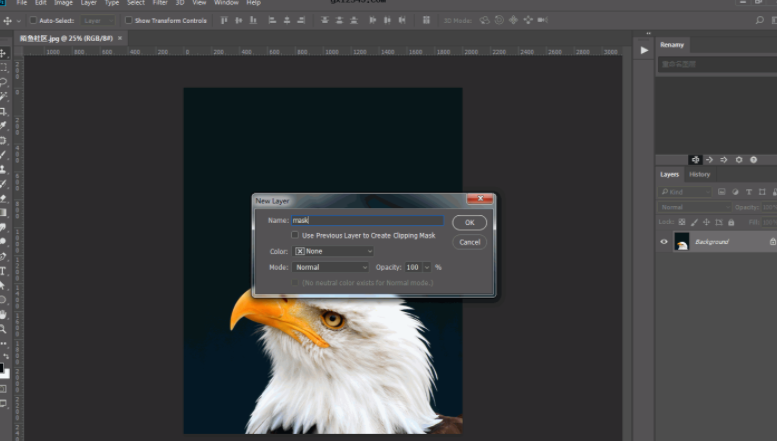
Task: Select the Renamy panel tab
Action: click(672, 45)
